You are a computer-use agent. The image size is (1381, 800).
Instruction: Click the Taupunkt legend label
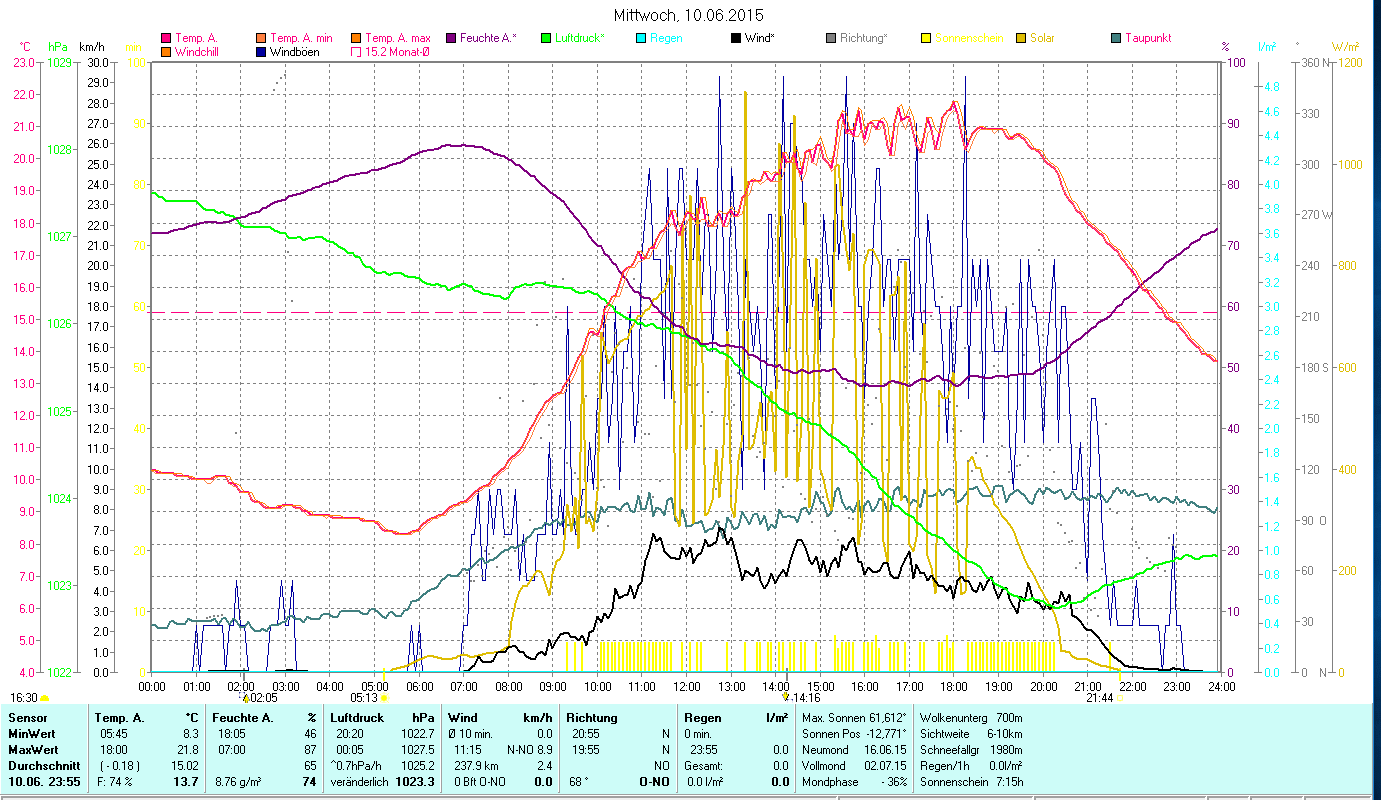(x=1148, y=38)
